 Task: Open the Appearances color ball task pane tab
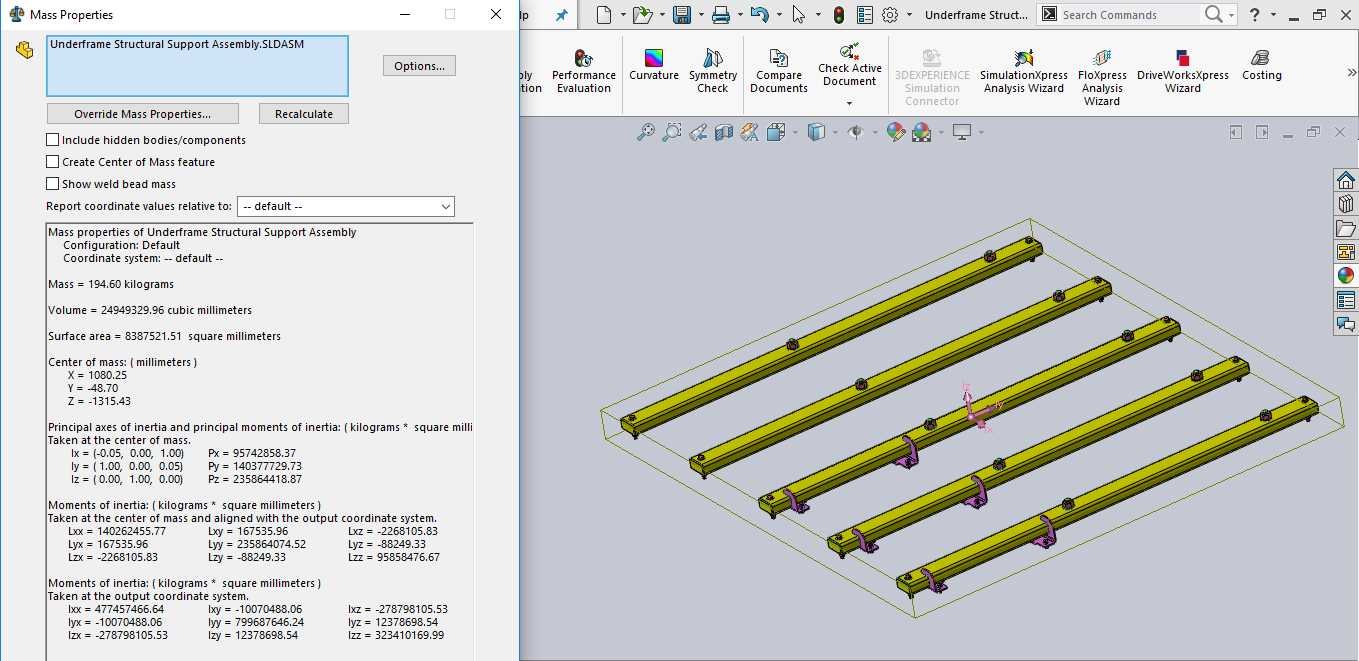point(1346,276)
